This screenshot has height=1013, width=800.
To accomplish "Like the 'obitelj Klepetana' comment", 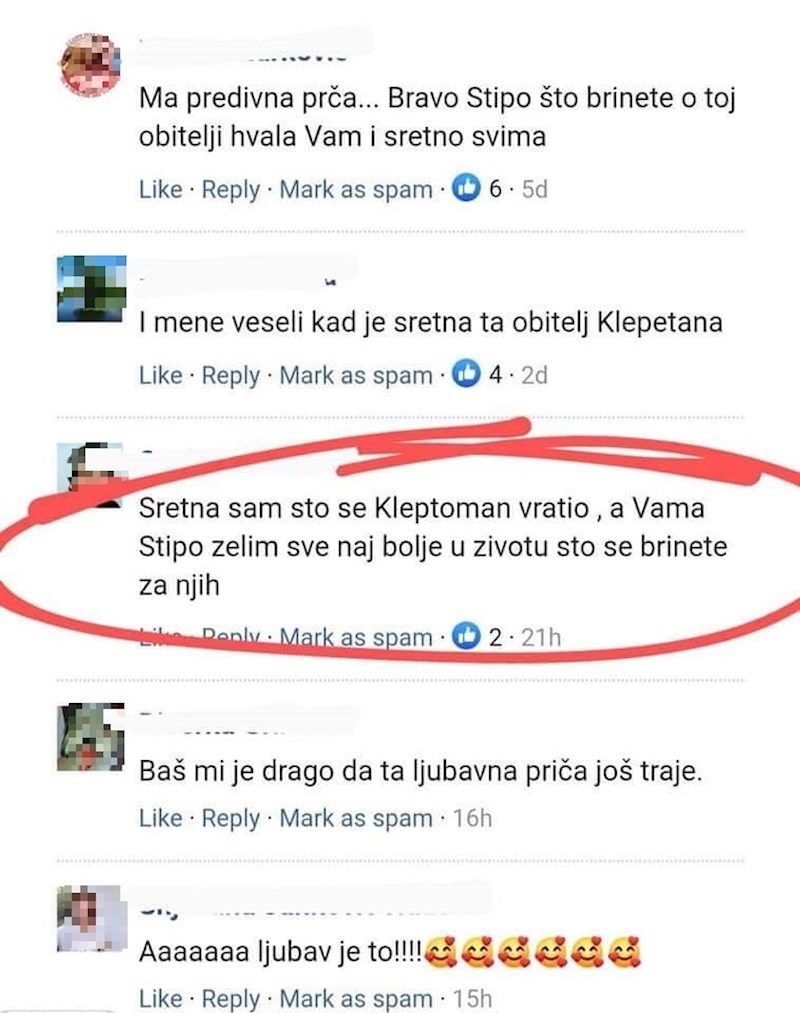I will point(160,375).
